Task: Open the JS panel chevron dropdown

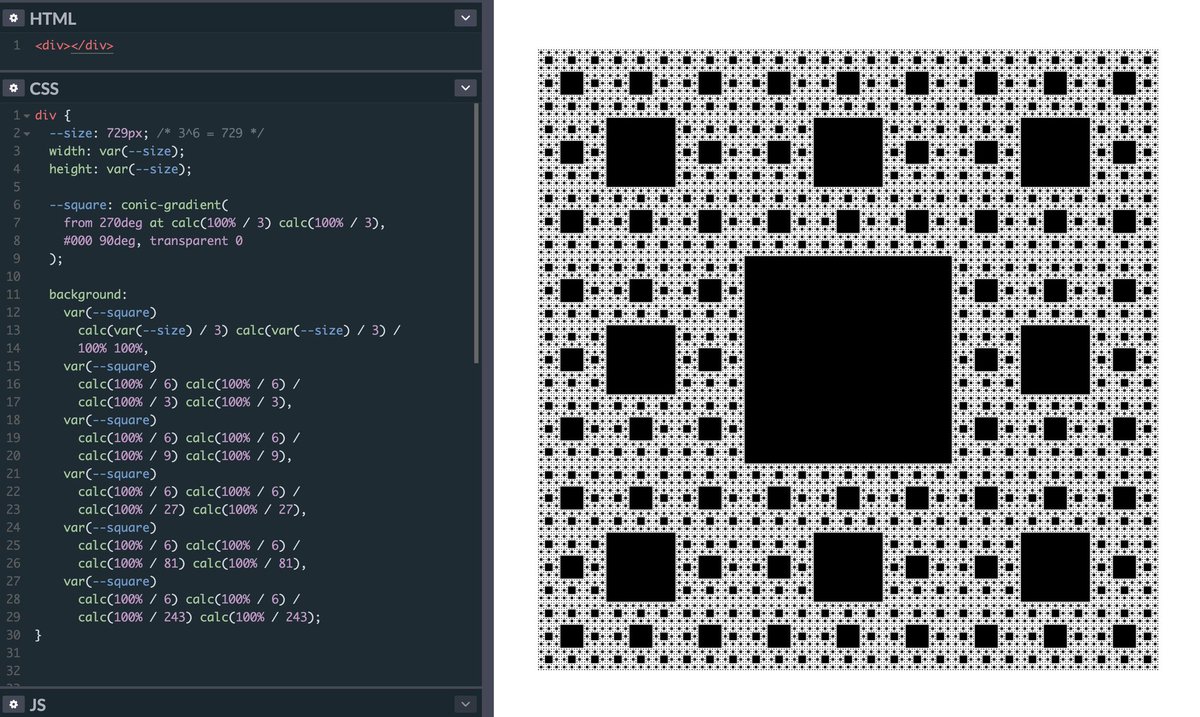Action: [x=464, y=704]
